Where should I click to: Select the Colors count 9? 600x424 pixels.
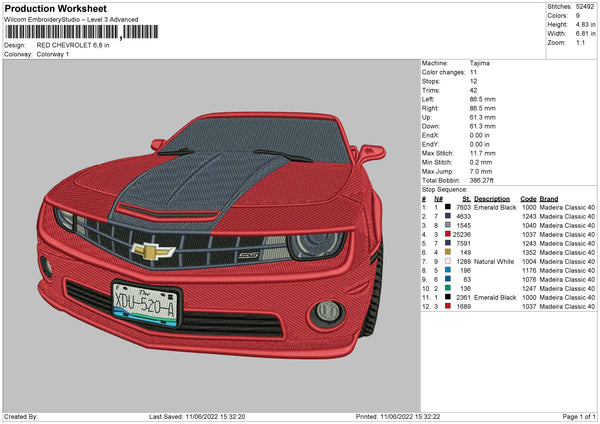(578, 16)
